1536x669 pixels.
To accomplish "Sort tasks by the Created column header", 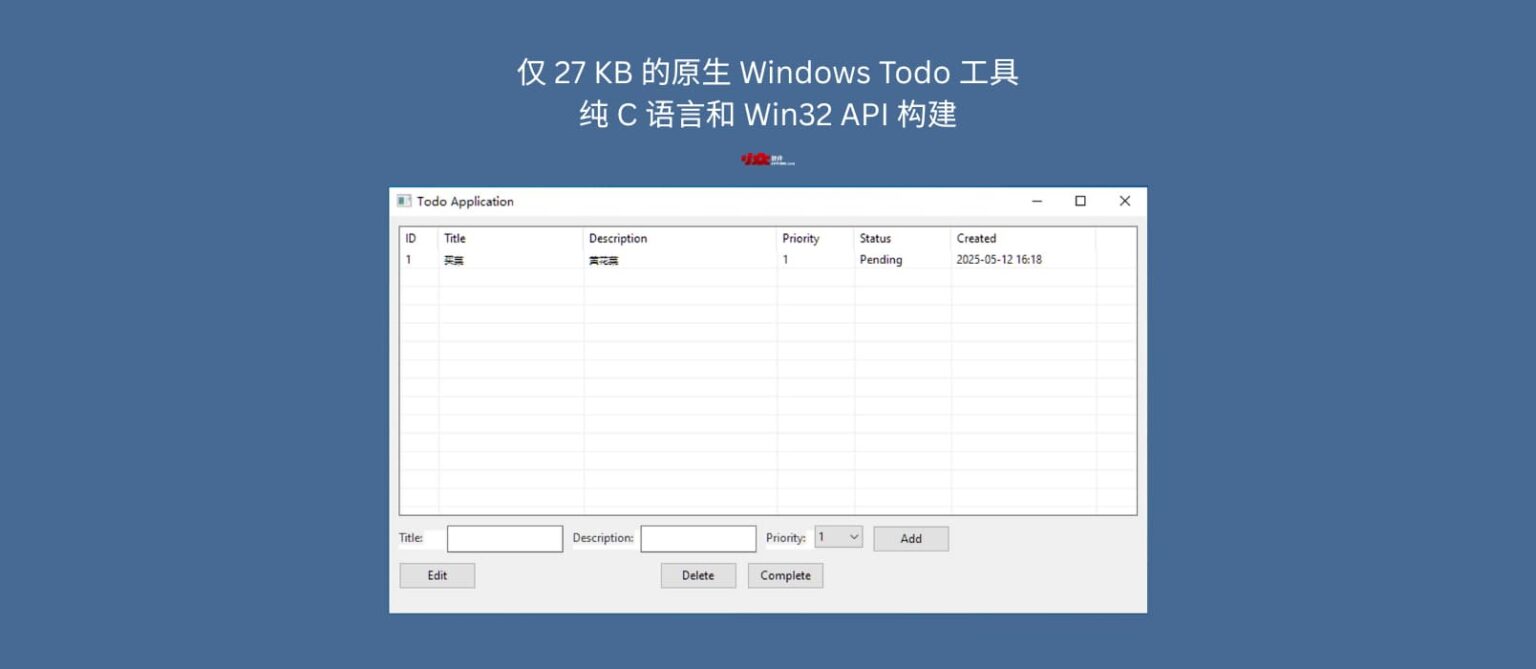I will point(976,238).
